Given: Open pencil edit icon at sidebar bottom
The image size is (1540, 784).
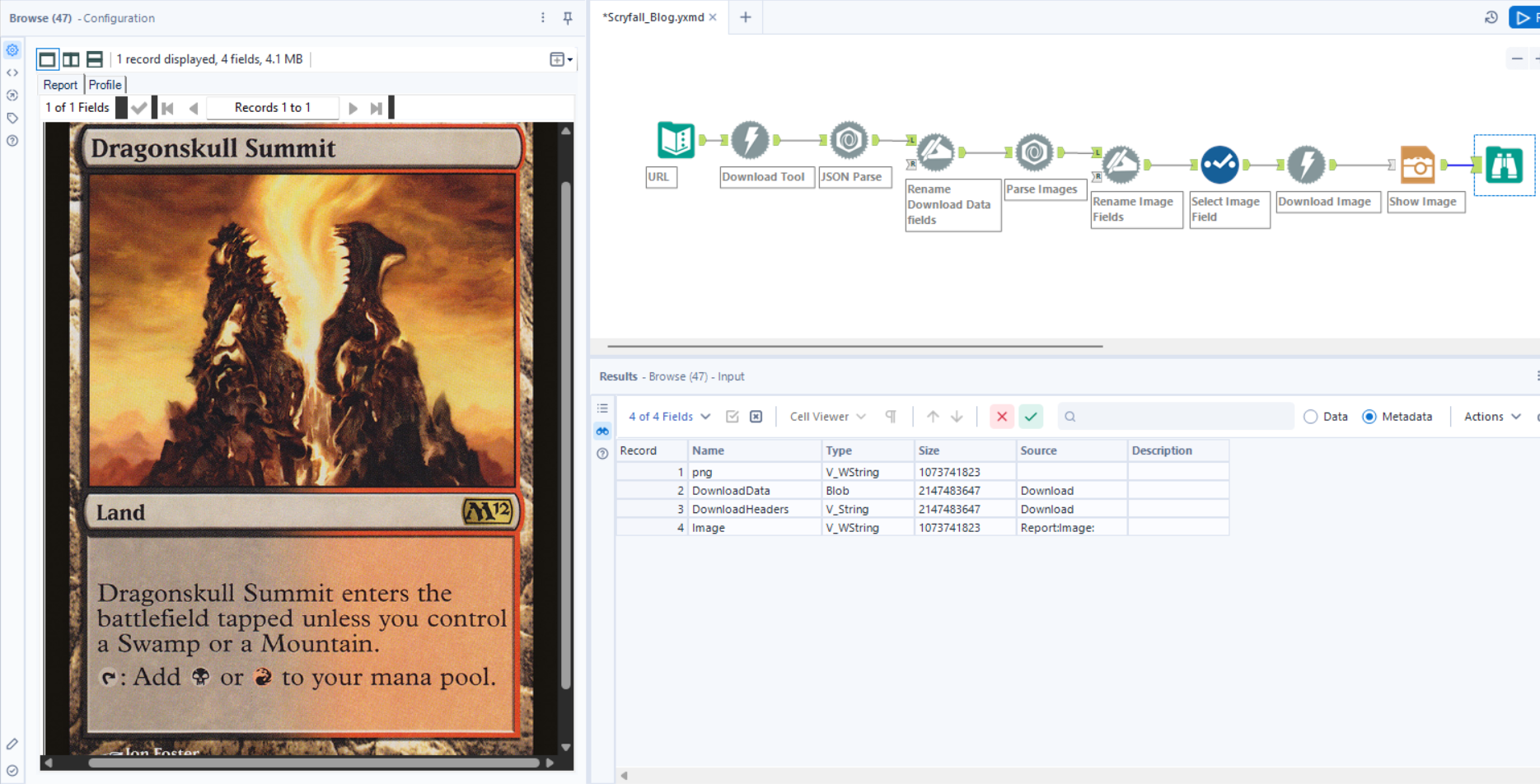Looking at the screenshot, I should tap(12, 744).
